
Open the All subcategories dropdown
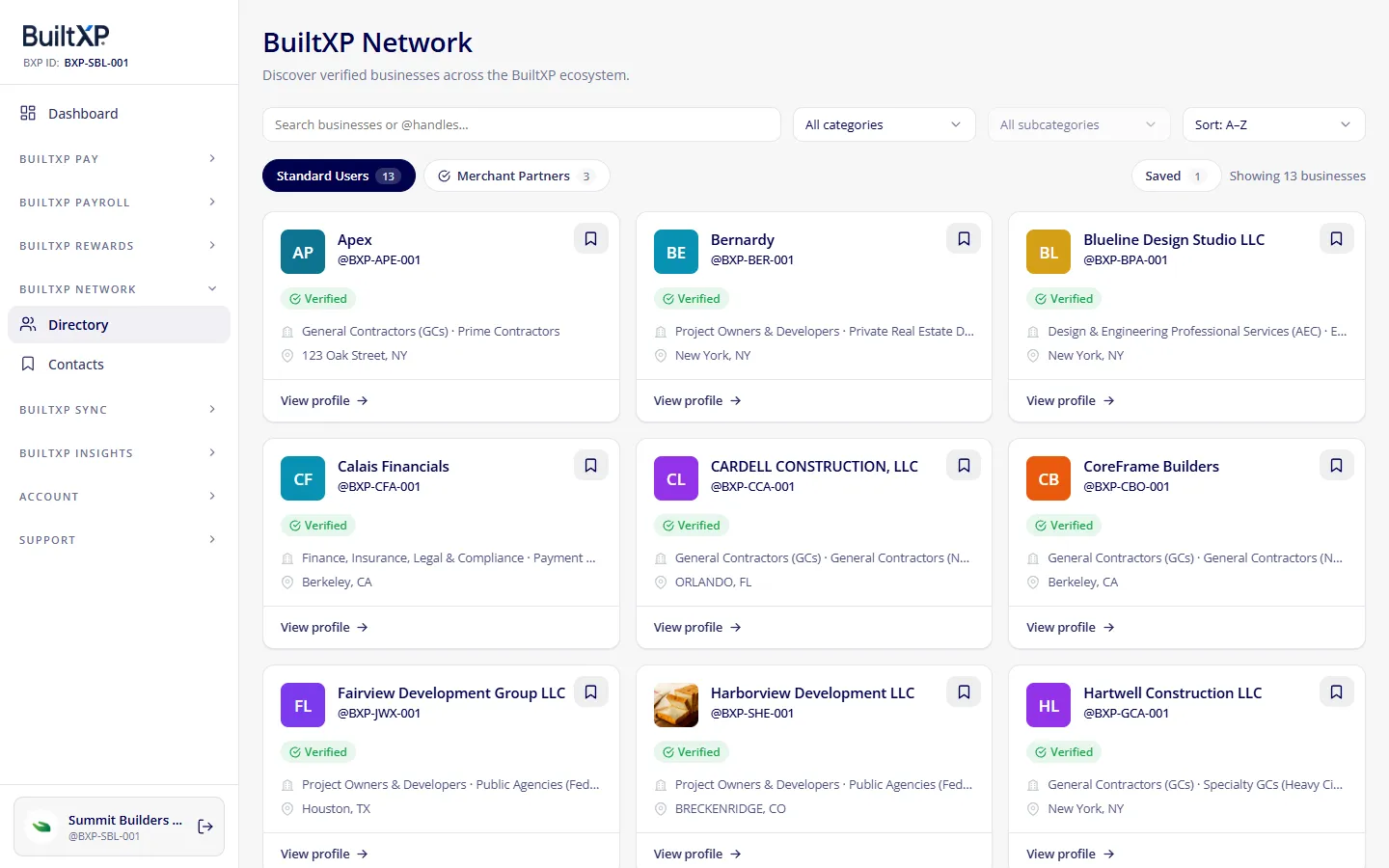tap(1079, 124)
